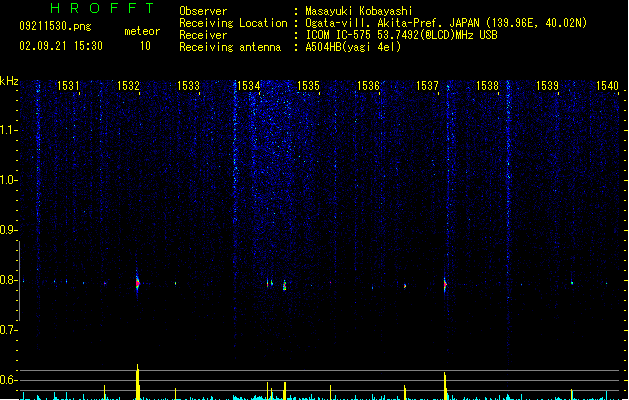Click the meteor echo just after 1537
The image size is (629, 400).
[445, 284]
